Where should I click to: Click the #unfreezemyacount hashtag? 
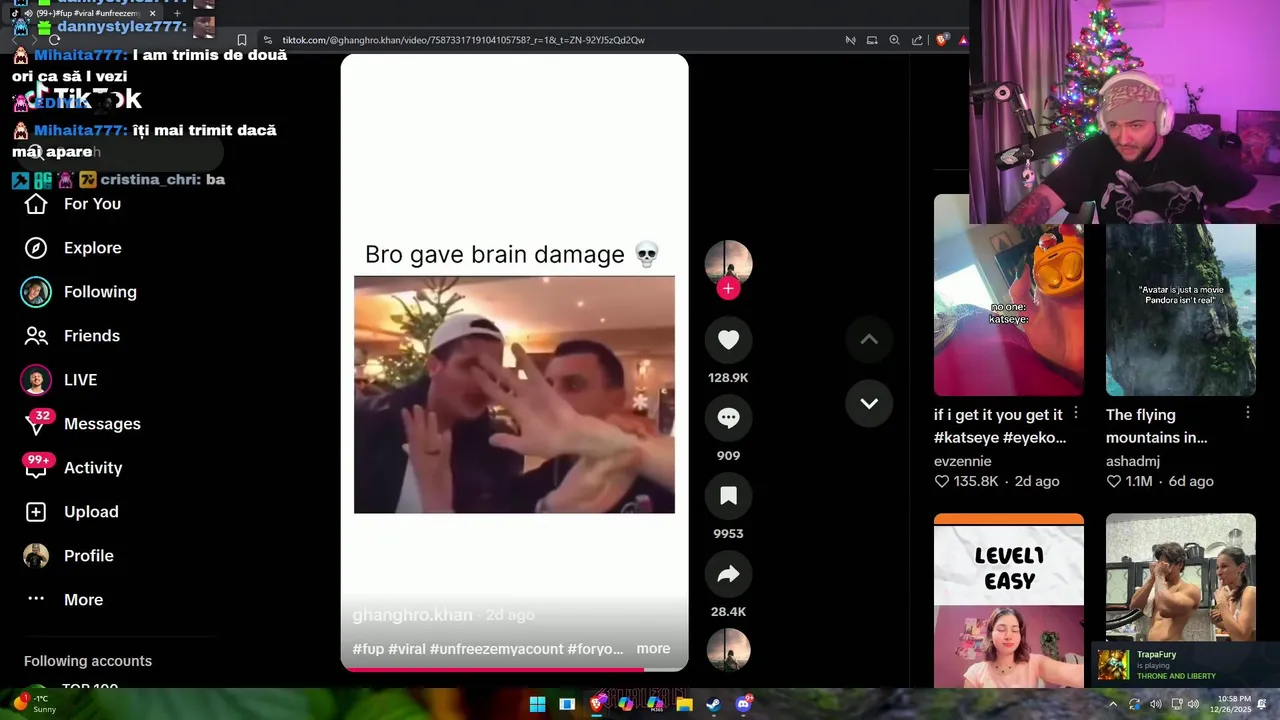coord(496,649)
